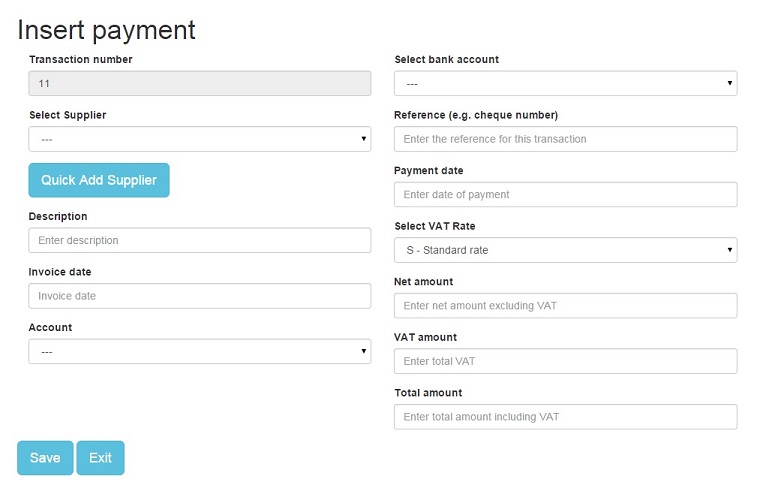Open the Account dropdown

point(200,351)
